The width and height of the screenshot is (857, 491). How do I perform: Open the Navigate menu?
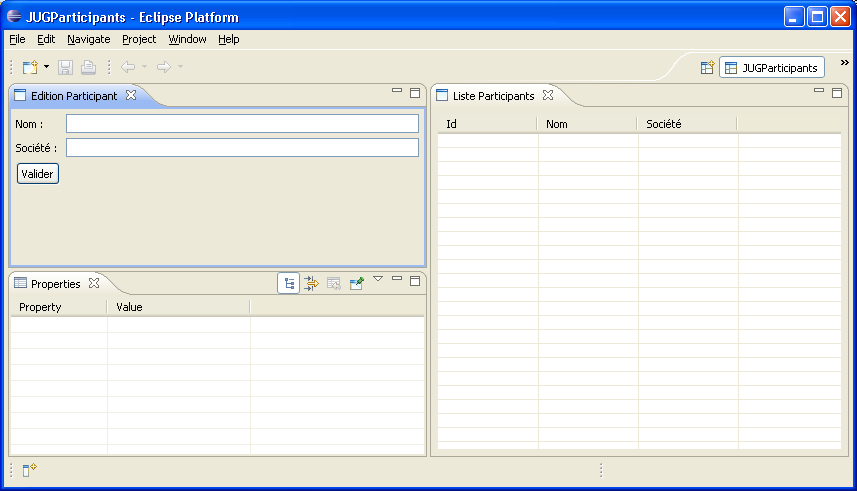(x=88, y=39)
